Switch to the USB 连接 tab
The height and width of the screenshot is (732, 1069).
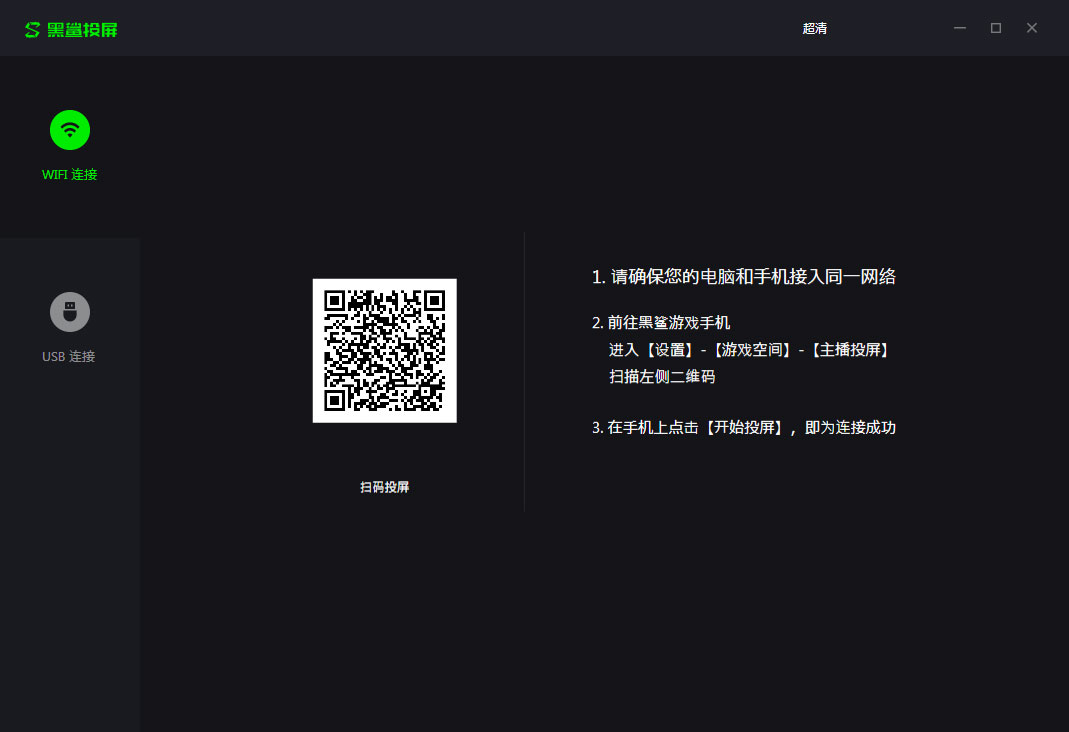pyautogui.click(x=69, y=327)
